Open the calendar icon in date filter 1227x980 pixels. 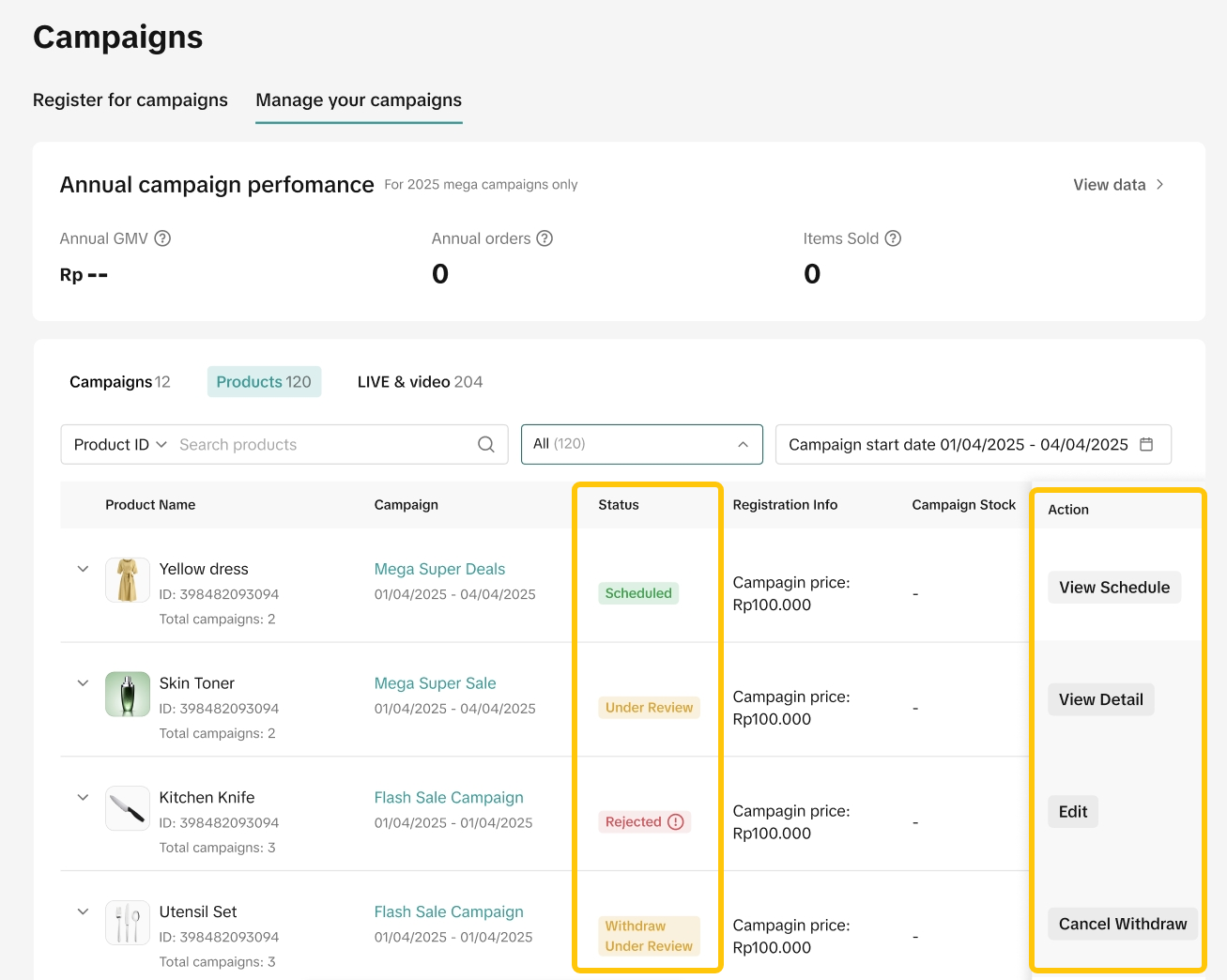point(1146,445)
